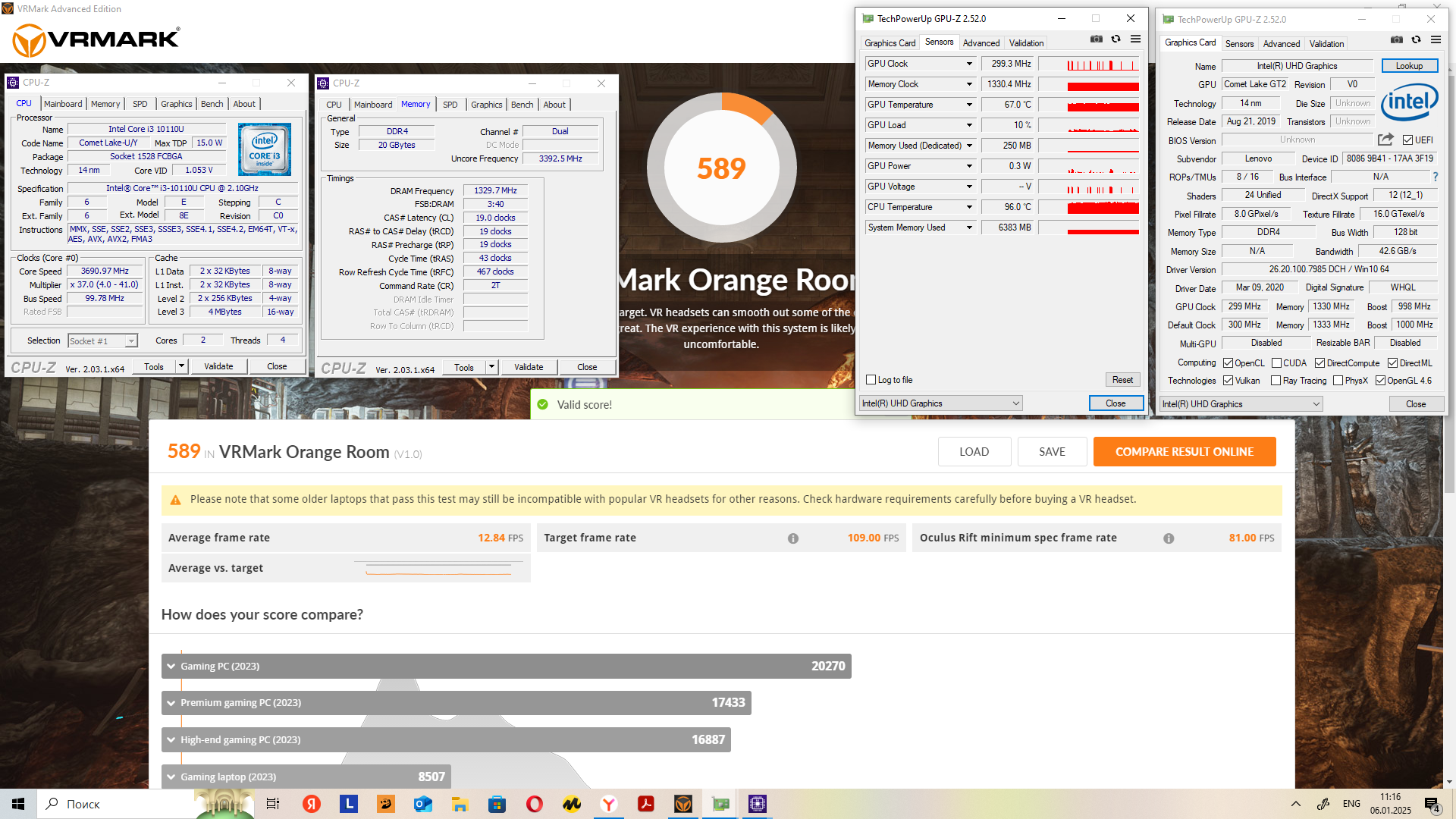This screenshot has width=1456, height=819.
Task: Click camera icon in GPU-Z Graphics Card window
Action: click(x=1397, y=39)
